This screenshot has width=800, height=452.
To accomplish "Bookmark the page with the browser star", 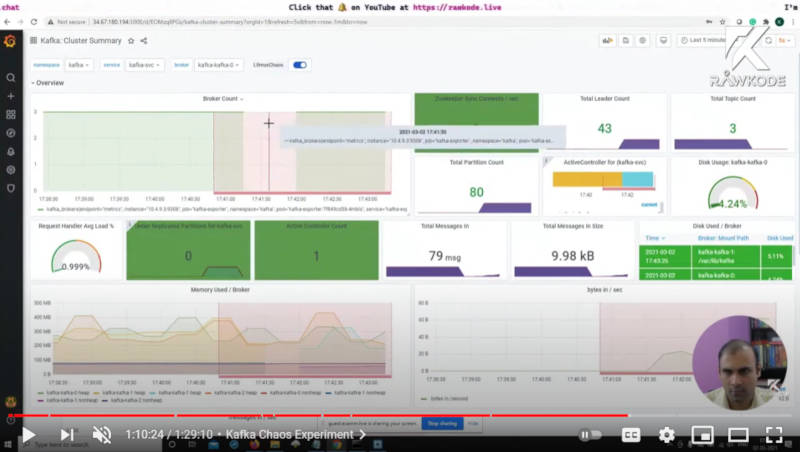I will tap(722, 22).
